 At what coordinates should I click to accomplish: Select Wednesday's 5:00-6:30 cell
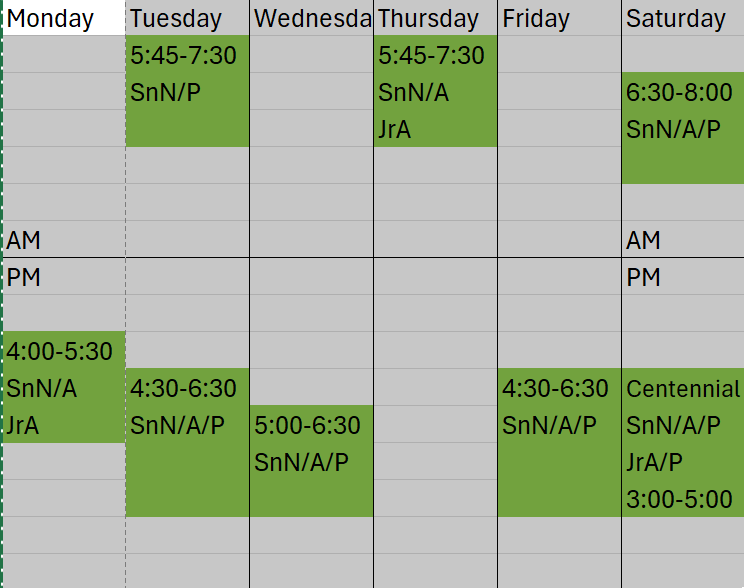click(x=311, y=425)
